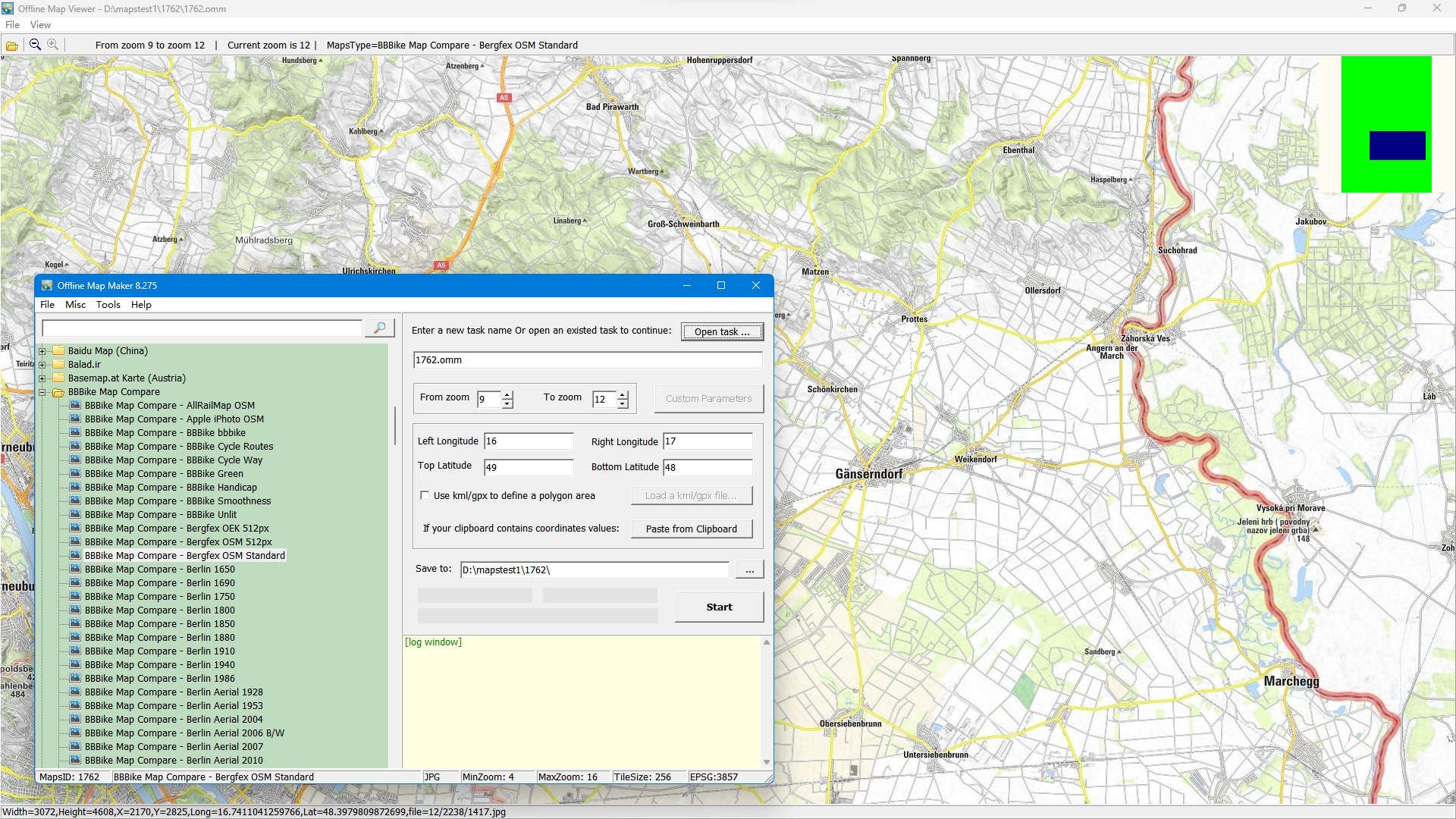Open File menu in Offline Map Viewer
Screen dimensions: 1456x819
click(x=12, y=25)
